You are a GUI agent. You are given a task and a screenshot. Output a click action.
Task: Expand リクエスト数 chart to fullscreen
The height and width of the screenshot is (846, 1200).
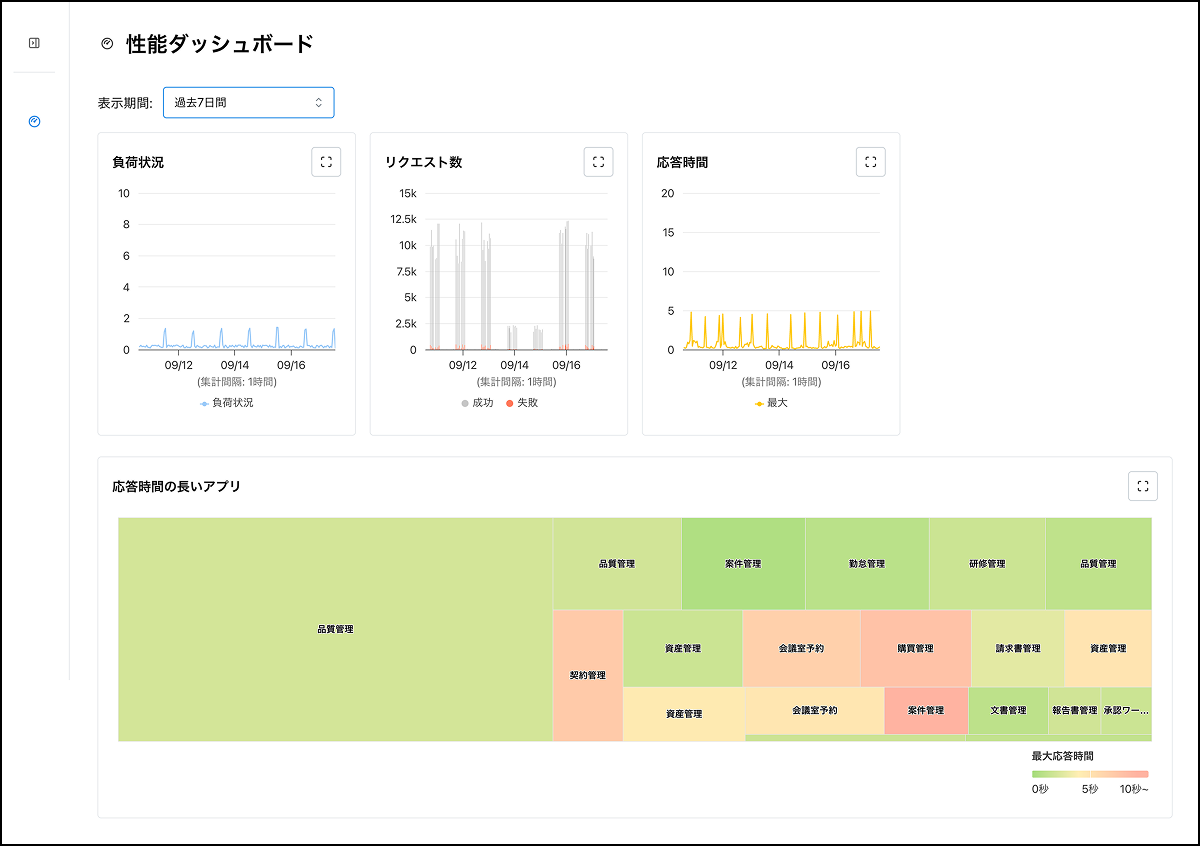point(598,162)
